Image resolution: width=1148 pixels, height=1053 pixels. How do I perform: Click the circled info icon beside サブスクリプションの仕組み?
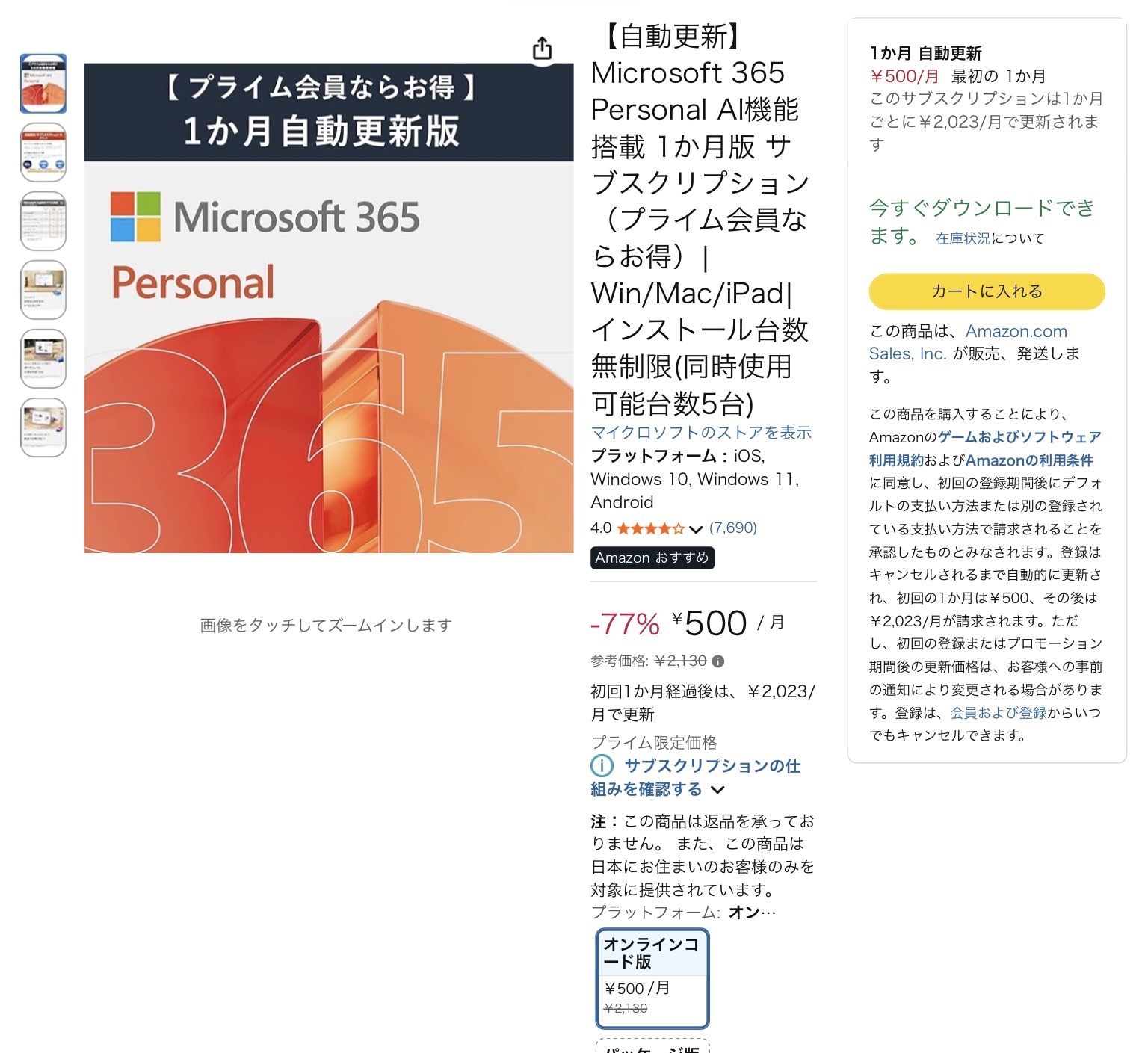point(602,766)
